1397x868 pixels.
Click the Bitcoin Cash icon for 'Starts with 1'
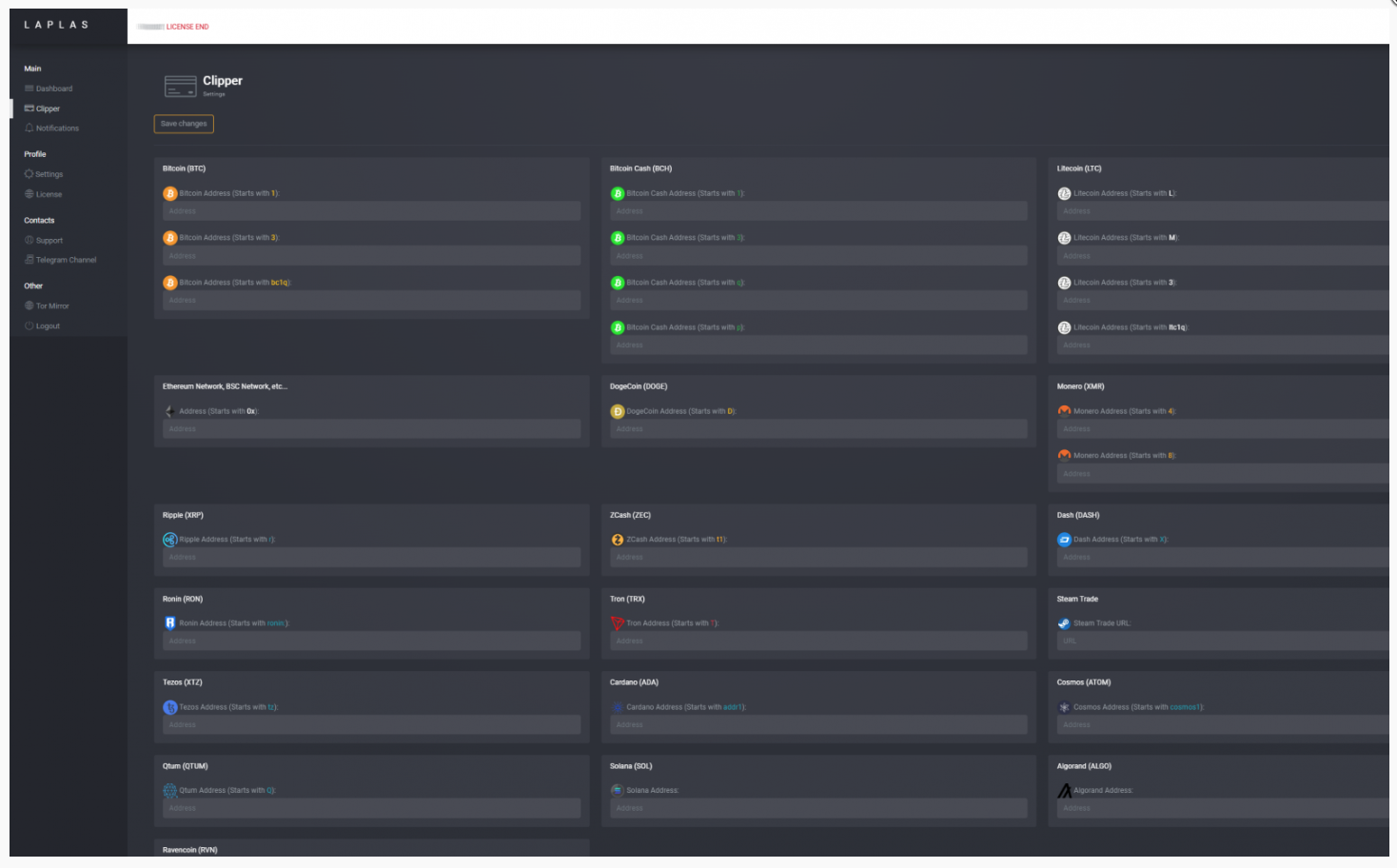point(618,193)
